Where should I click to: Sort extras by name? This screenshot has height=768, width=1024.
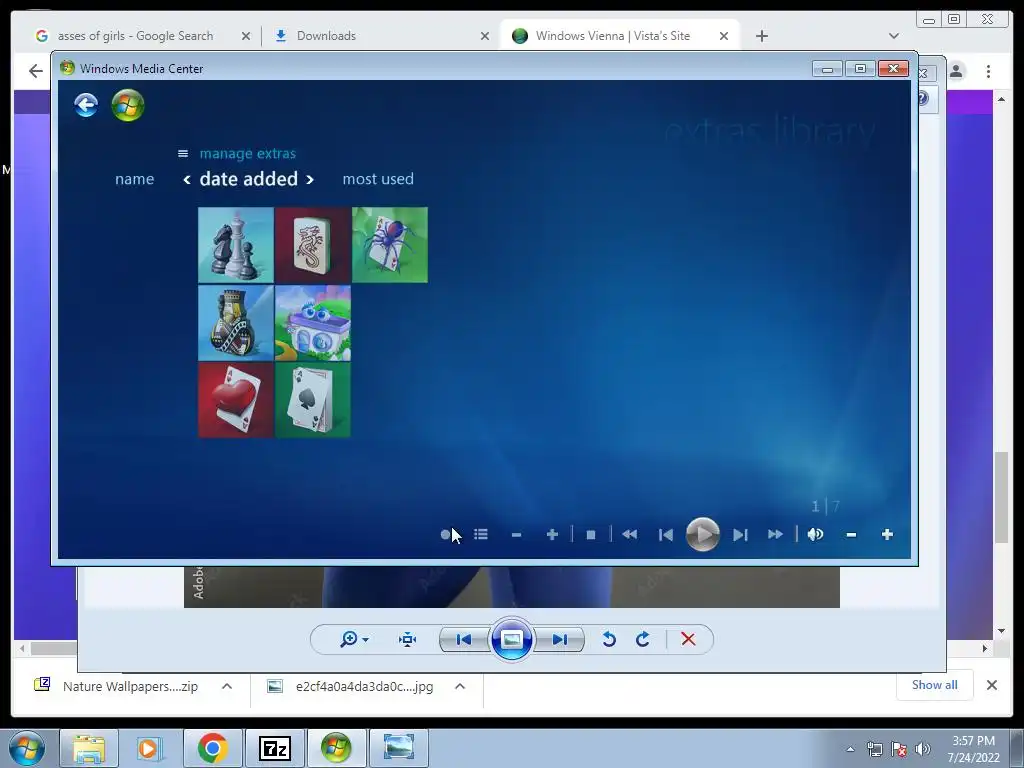click(x=135, y=179)
